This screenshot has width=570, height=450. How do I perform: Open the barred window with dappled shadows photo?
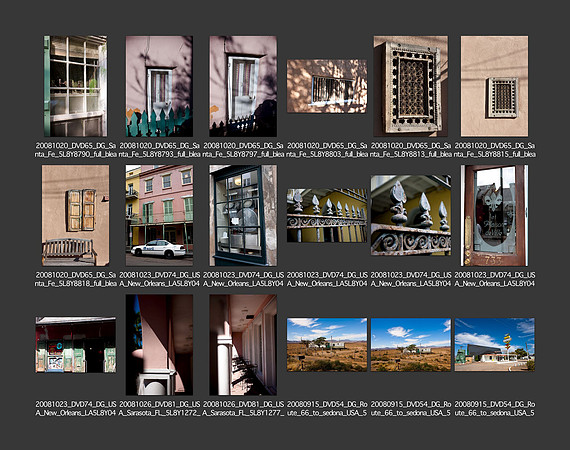tap(327, 86)
